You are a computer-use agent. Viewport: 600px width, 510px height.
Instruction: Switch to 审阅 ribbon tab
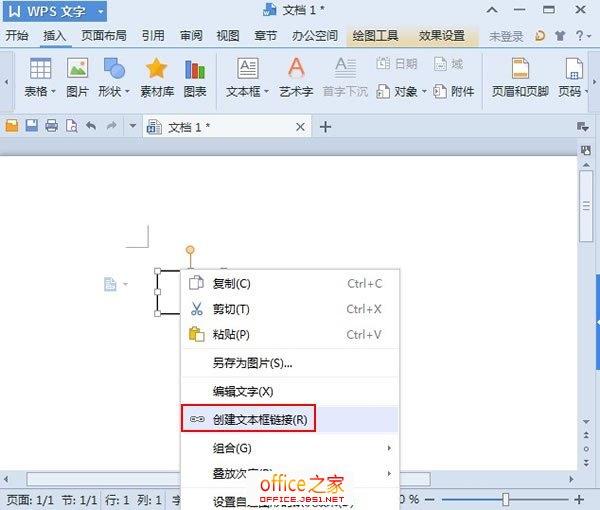pyautogui.click(x=191, y=36)
